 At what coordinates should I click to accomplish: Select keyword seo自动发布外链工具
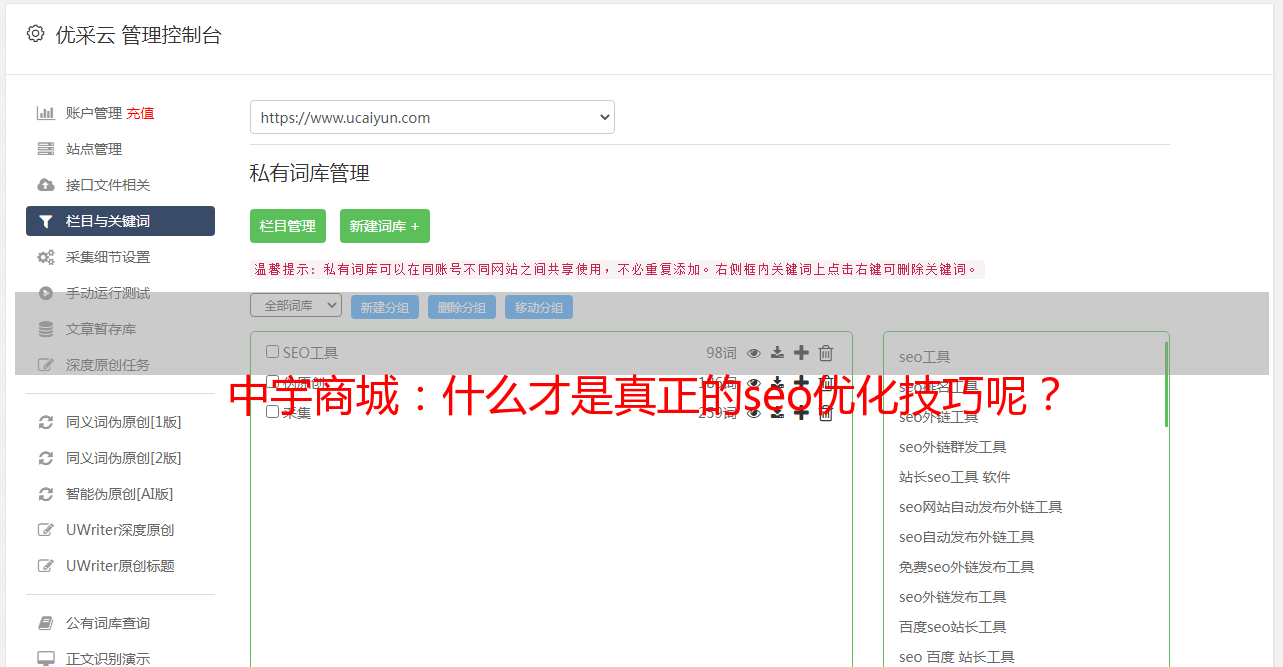tap(967, 537)
